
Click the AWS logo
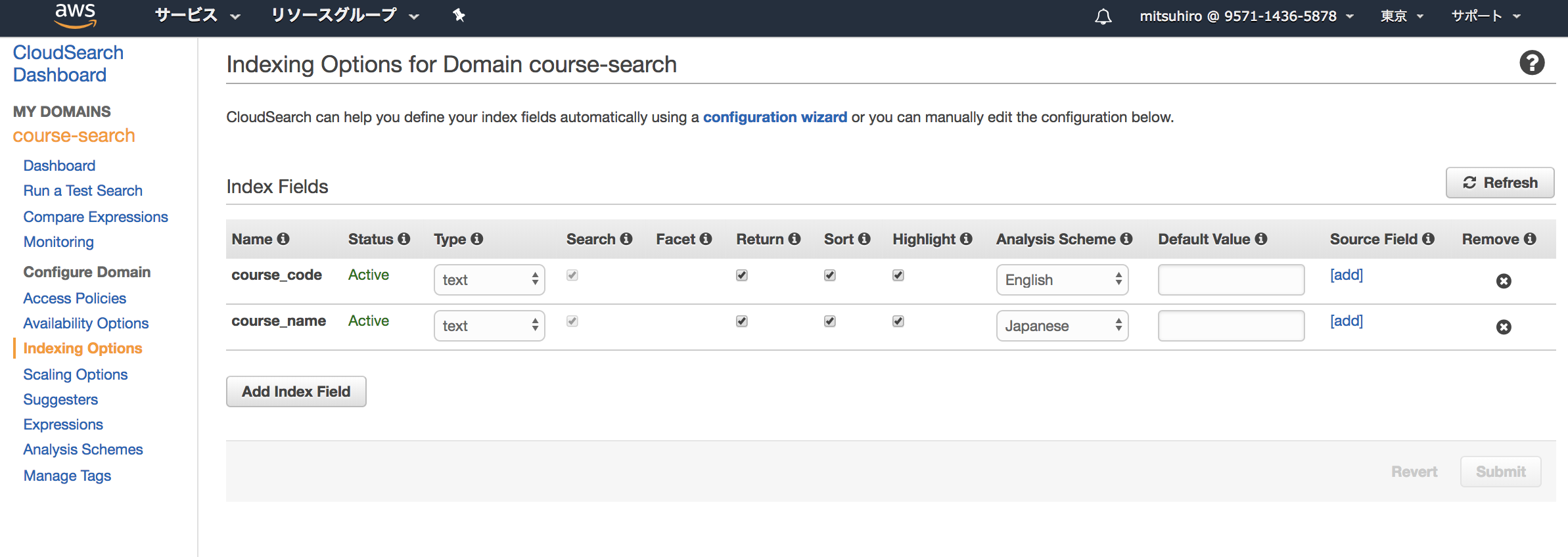76,16
